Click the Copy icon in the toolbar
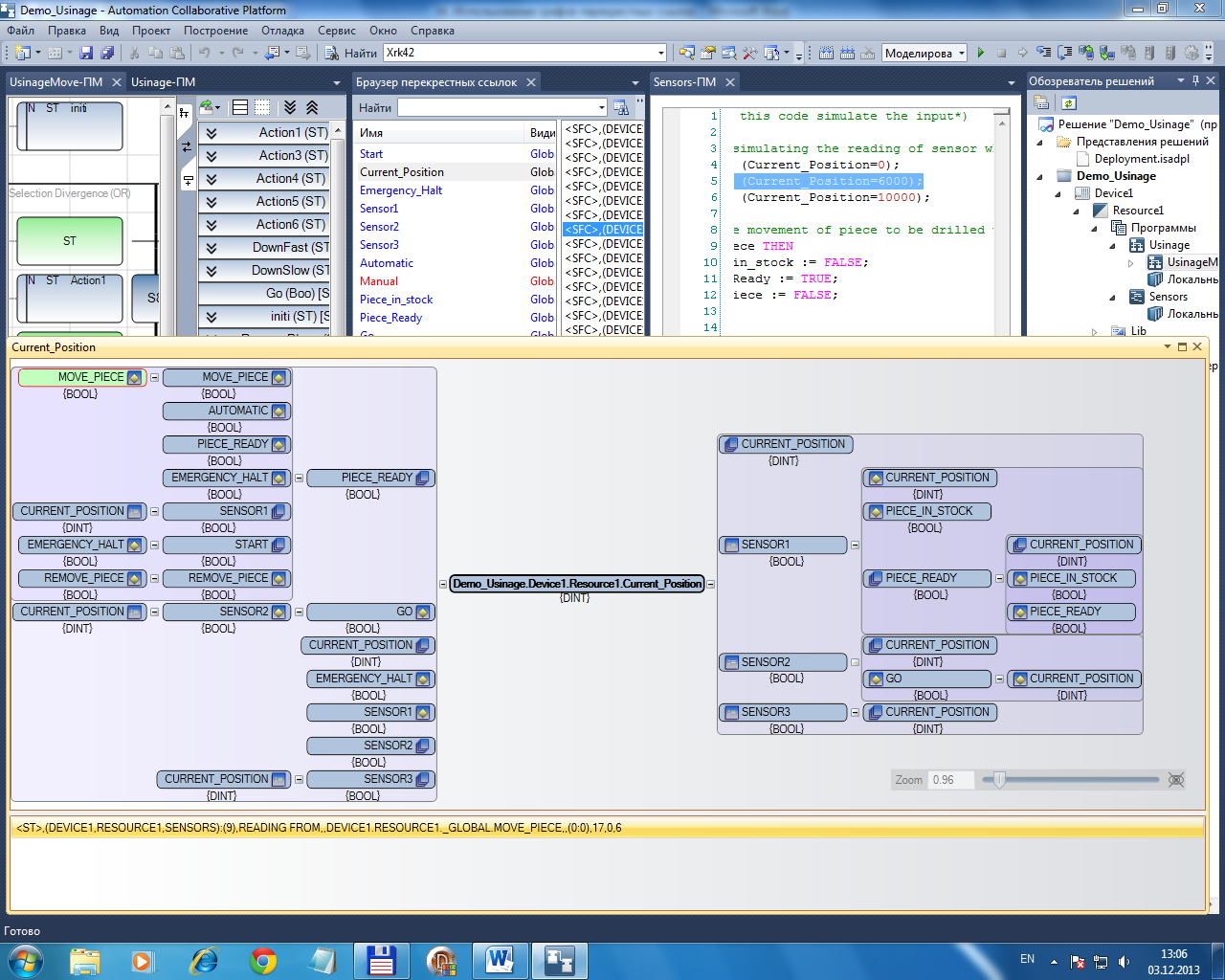The width and height of the screenshot is (1225, 980). click(x=155, y=54)
